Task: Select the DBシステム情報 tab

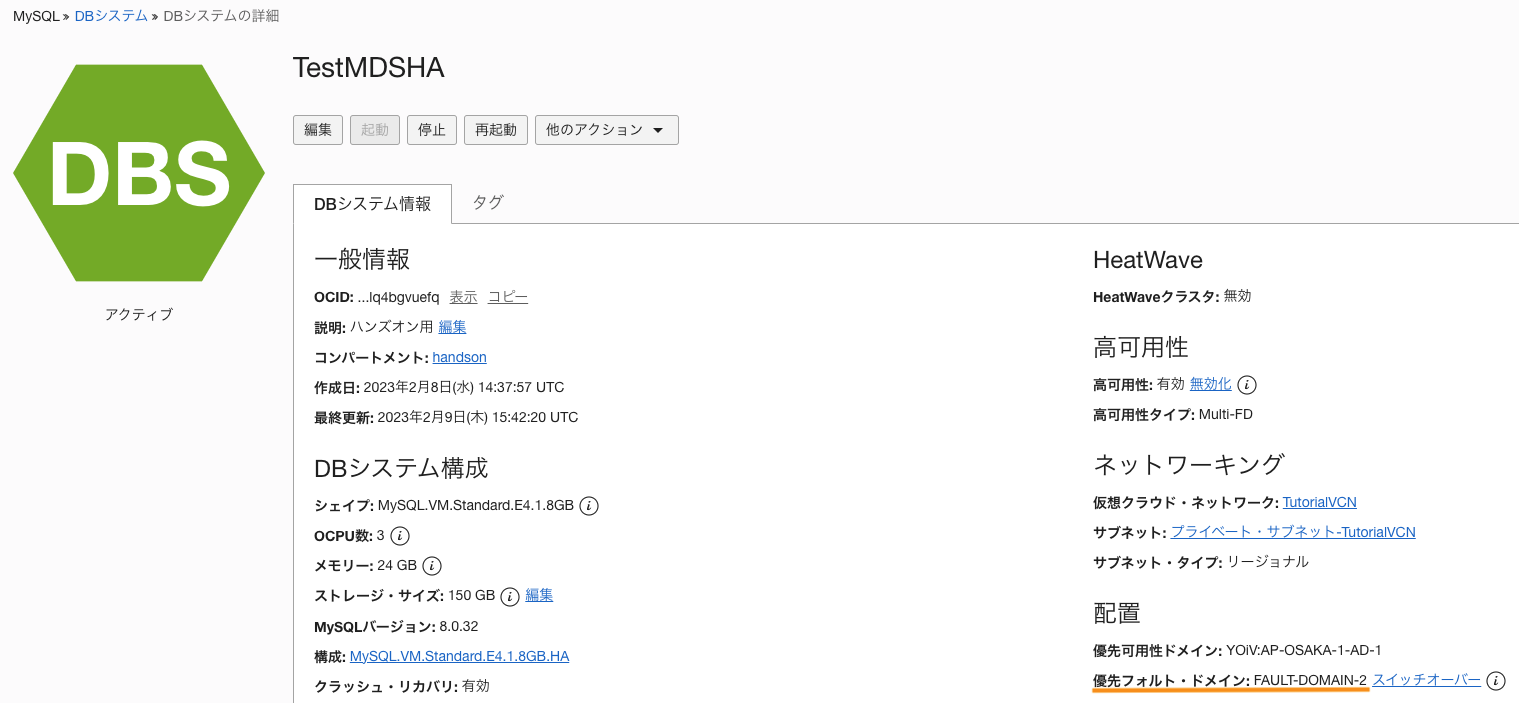Action: pyautogui.click(x=372, y=204)
